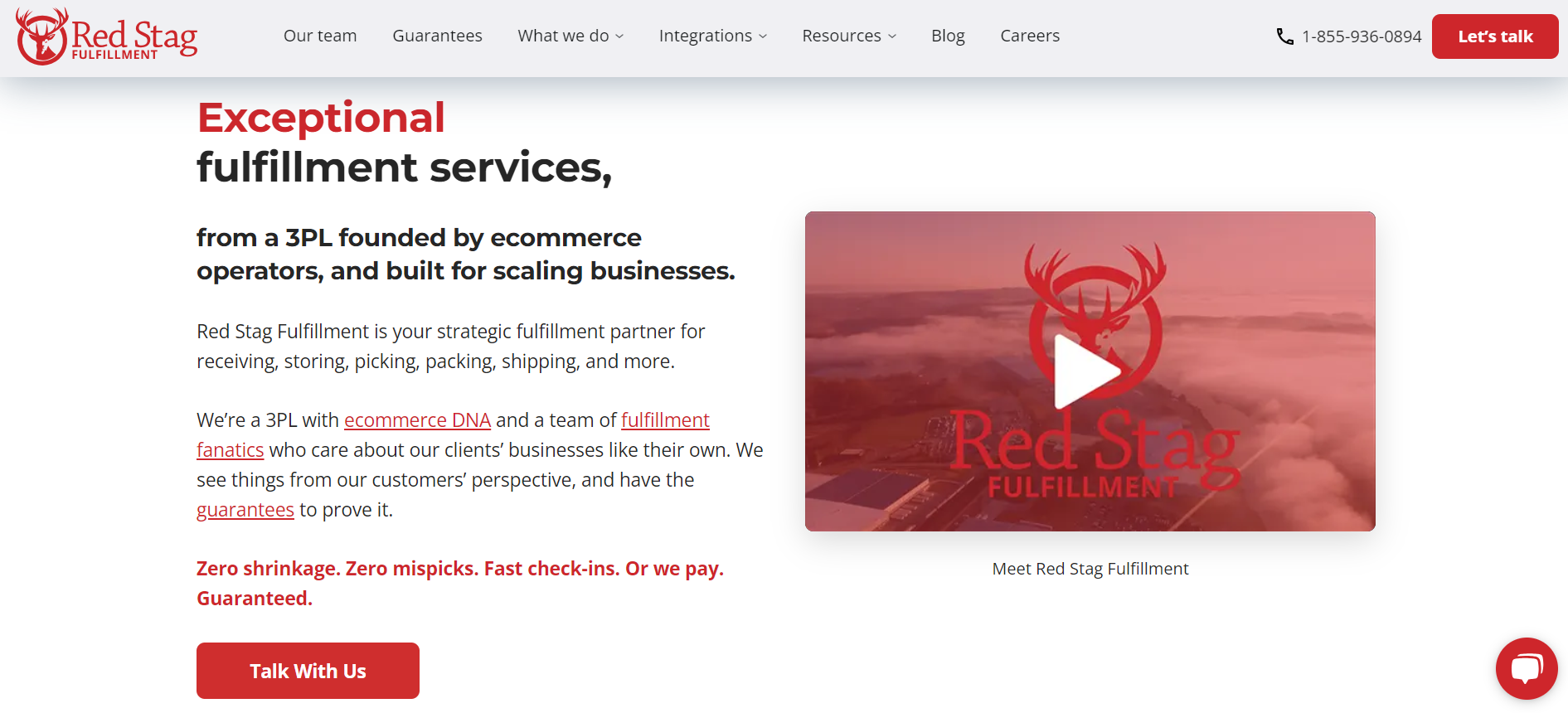The height and width of the screenshot is (713, 1568).
Task: Go to the Guarantees page
Action: tap(437, 36)
